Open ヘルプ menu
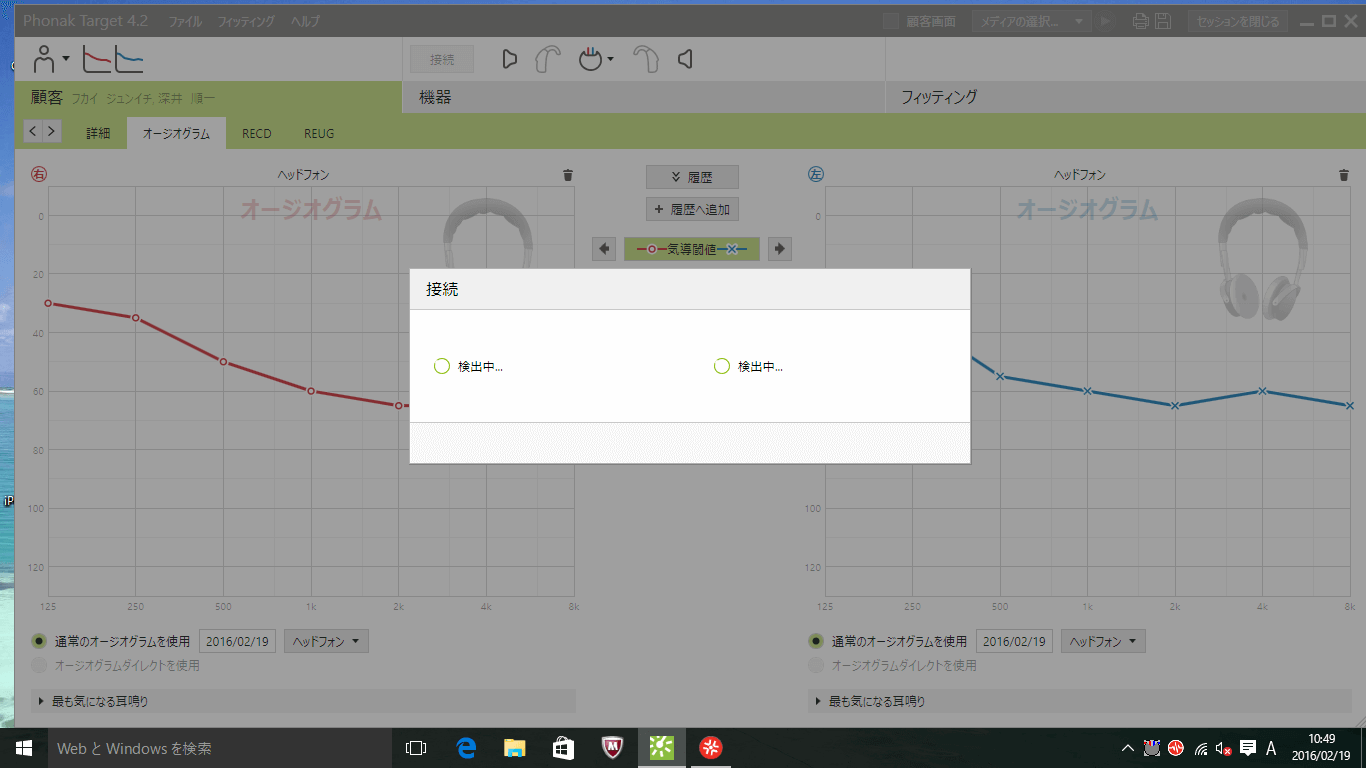This screenshot has width=1366, height=768. tap(306, 21)
